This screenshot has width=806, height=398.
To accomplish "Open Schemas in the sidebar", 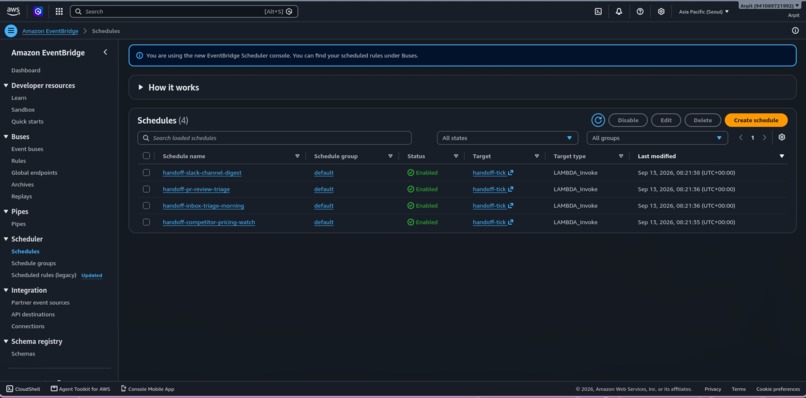I will [x=23, y=354].
